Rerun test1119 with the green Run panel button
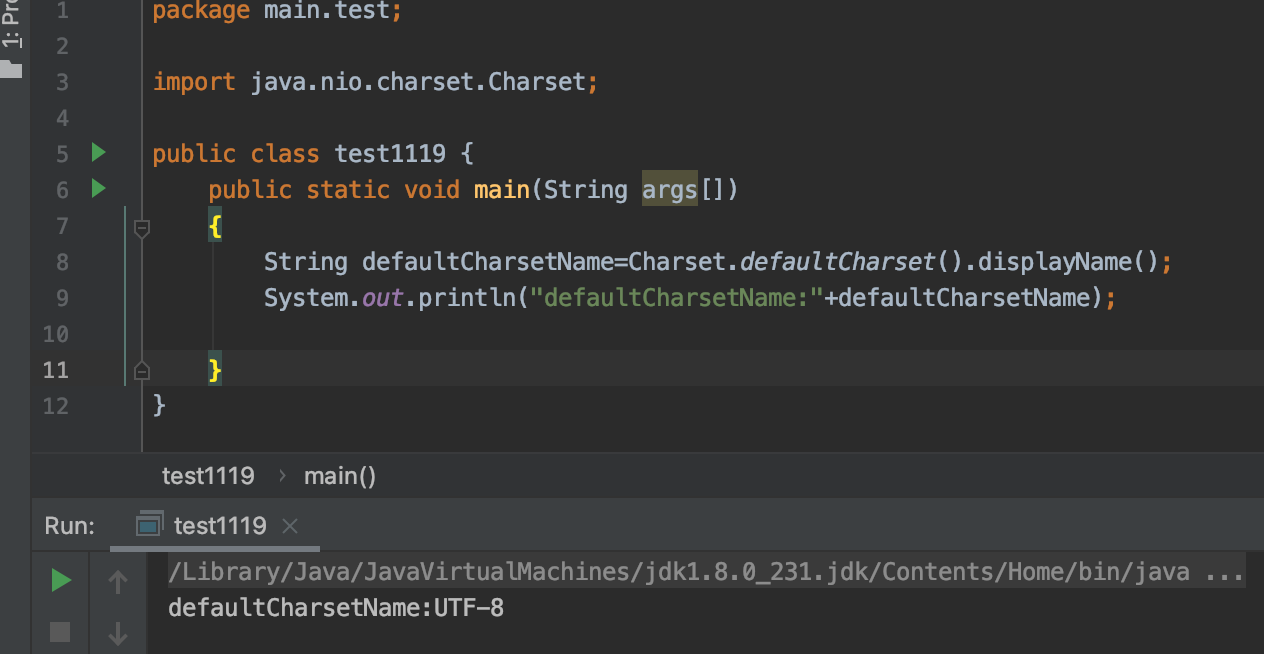Screen dimensions: 1264x654 click(x=61, y=580)
